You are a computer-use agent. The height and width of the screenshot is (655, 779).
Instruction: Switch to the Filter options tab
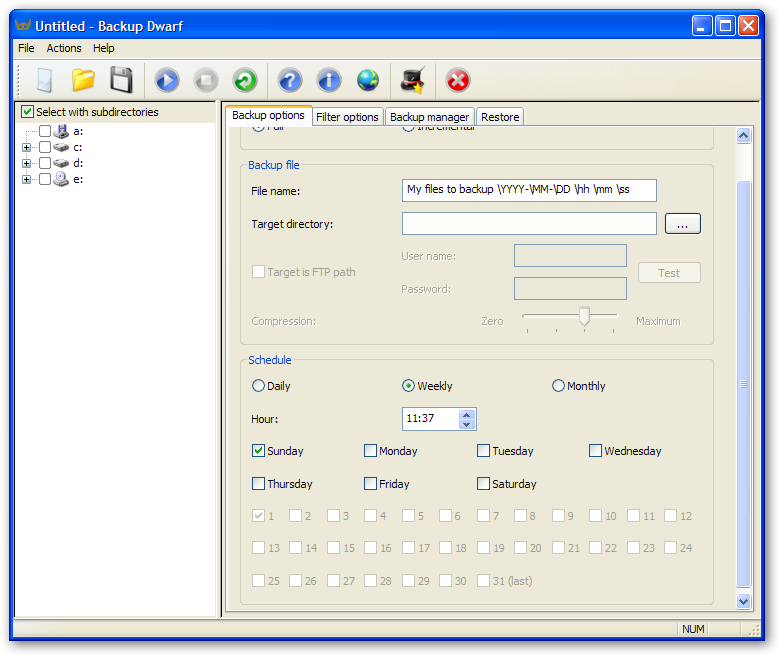pyautogui.click(x=347, y=117)
